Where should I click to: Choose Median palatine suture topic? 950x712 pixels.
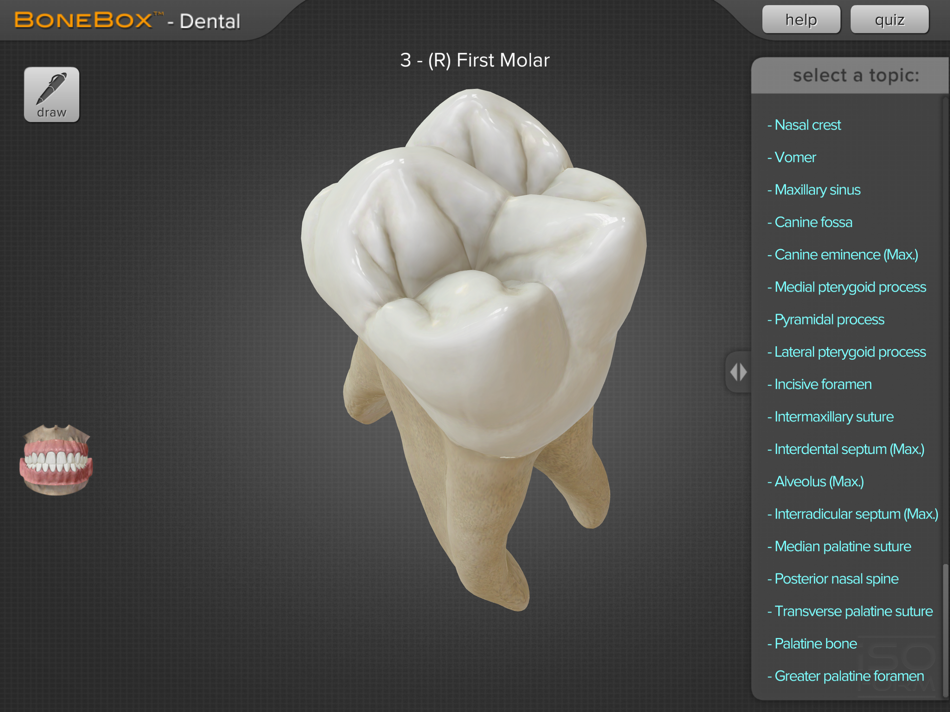[x=839, y=546]
